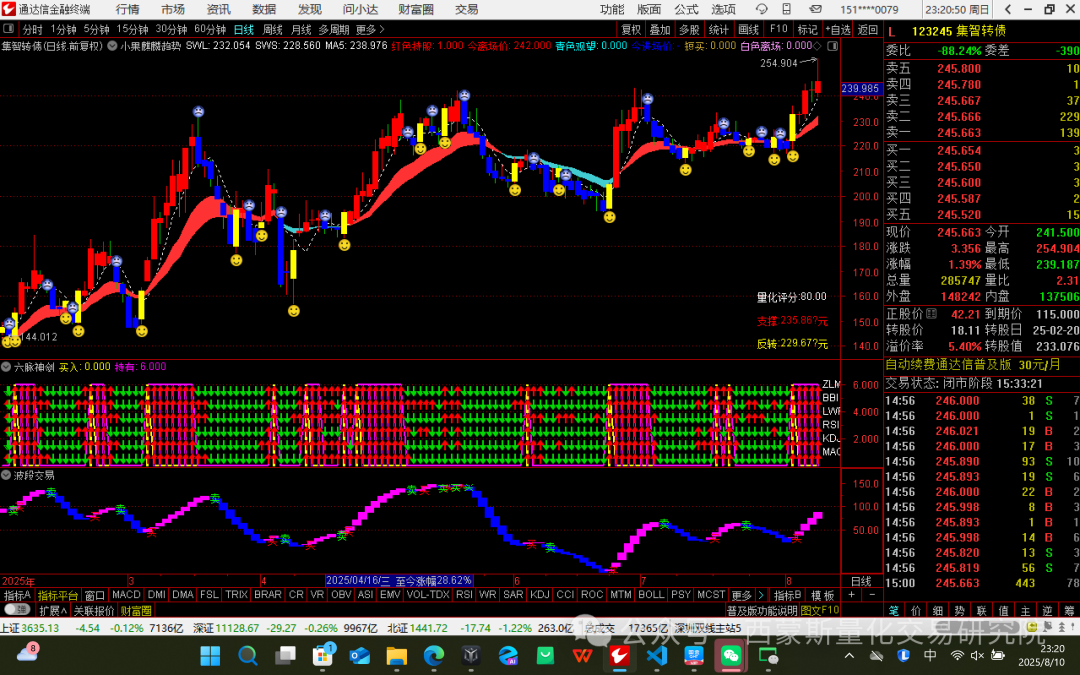Show hidden tray icons chevron

pyautogui.click(x=849, y=655)
